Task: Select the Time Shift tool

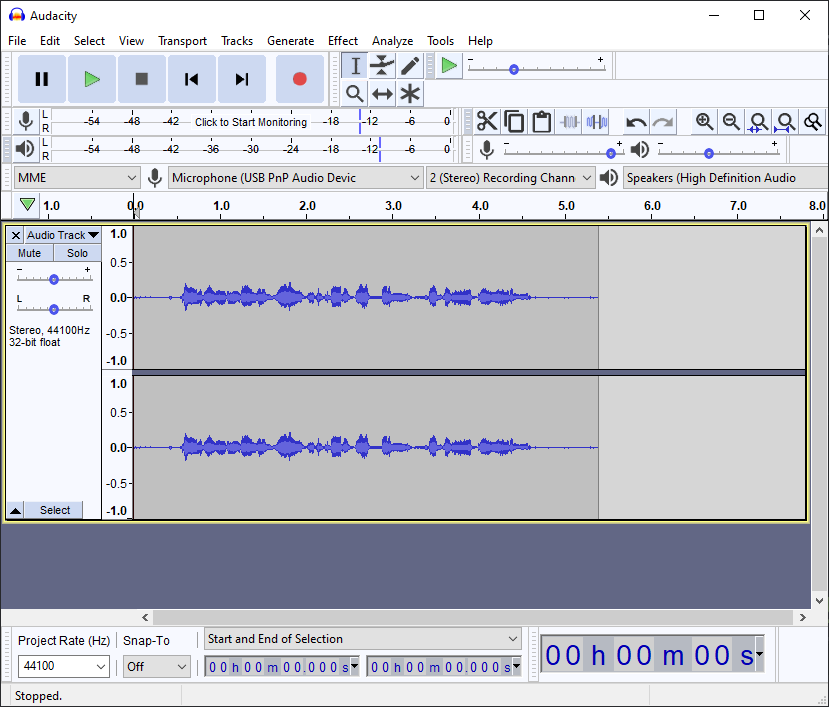Action: point(382,94)
